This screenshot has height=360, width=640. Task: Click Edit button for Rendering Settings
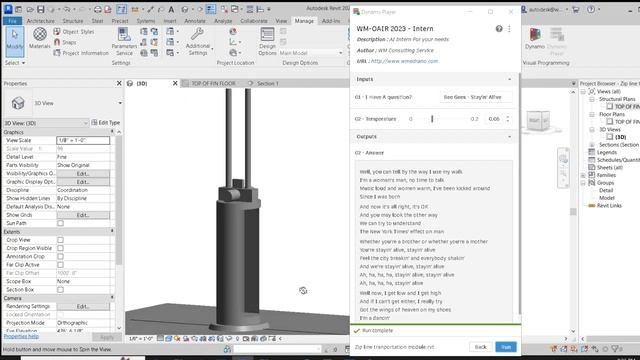coord(83,306)
